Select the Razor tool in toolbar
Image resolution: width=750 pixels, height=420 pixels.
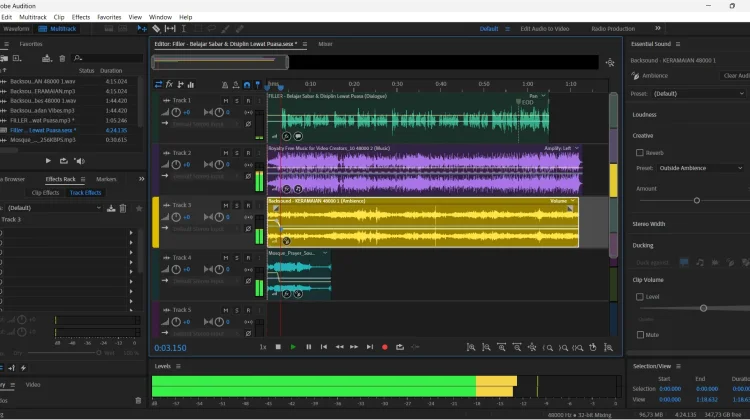[156, 29]
